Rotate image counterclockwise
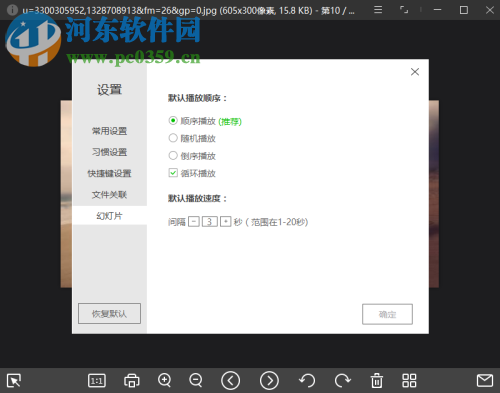Viewport: 500px width, 393px height. [x=307, y=380]
